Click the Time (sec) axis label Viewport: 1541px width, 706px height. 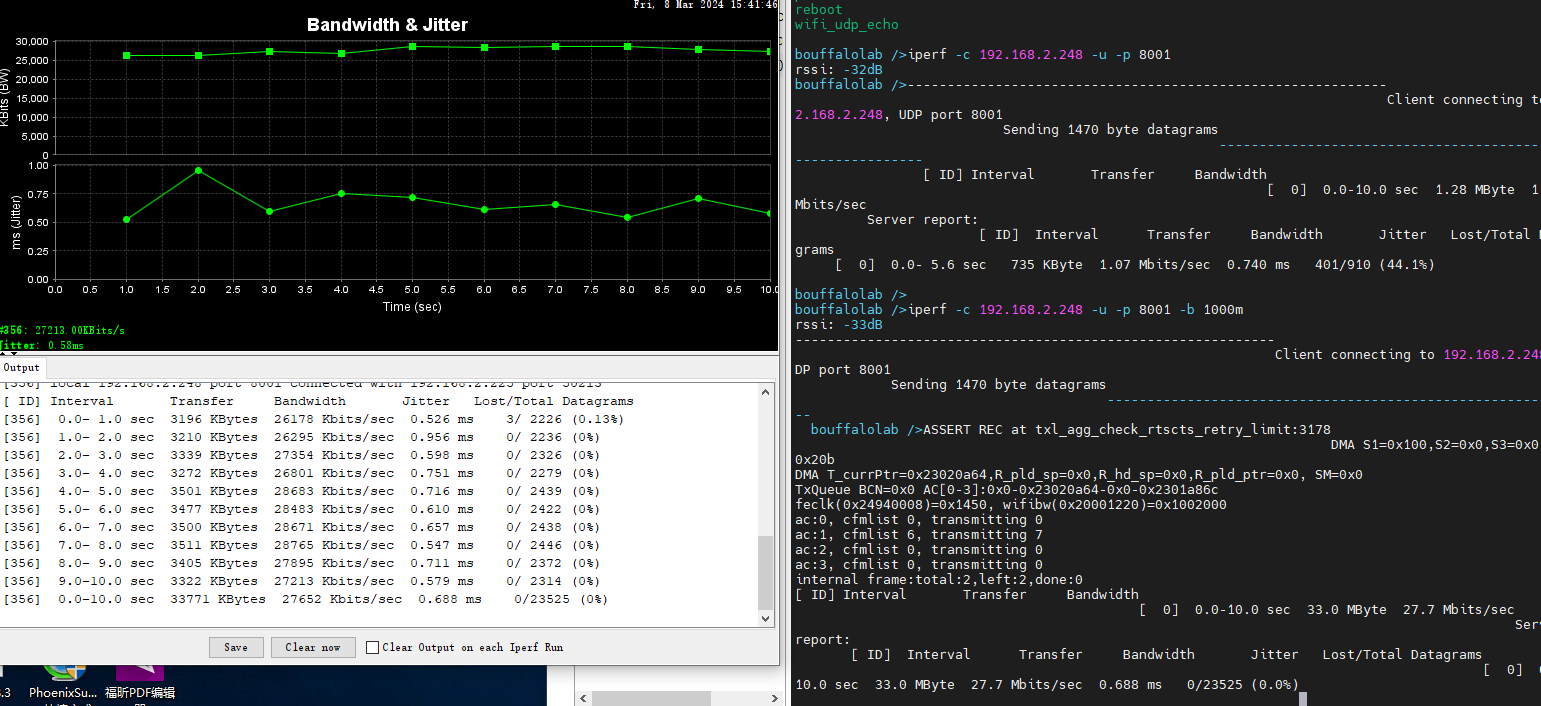click(x=412, y=306)
